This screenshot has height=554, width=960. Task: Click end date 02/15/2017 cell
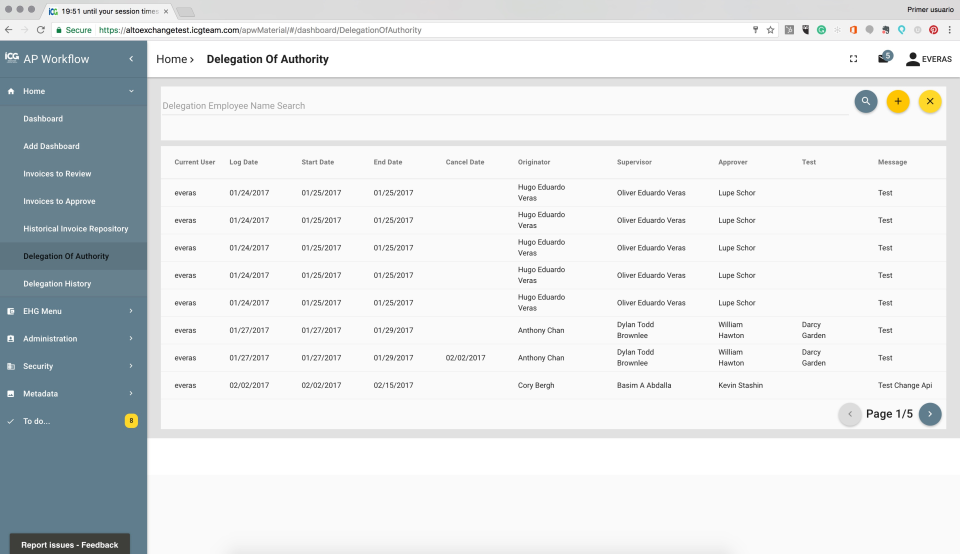click(x=393, y=386)
